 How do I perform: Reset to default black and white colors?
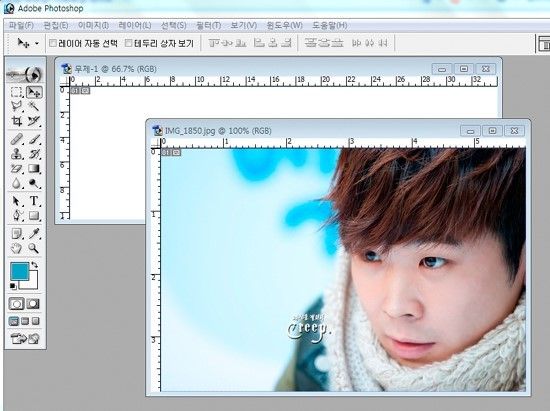point(13,286)
